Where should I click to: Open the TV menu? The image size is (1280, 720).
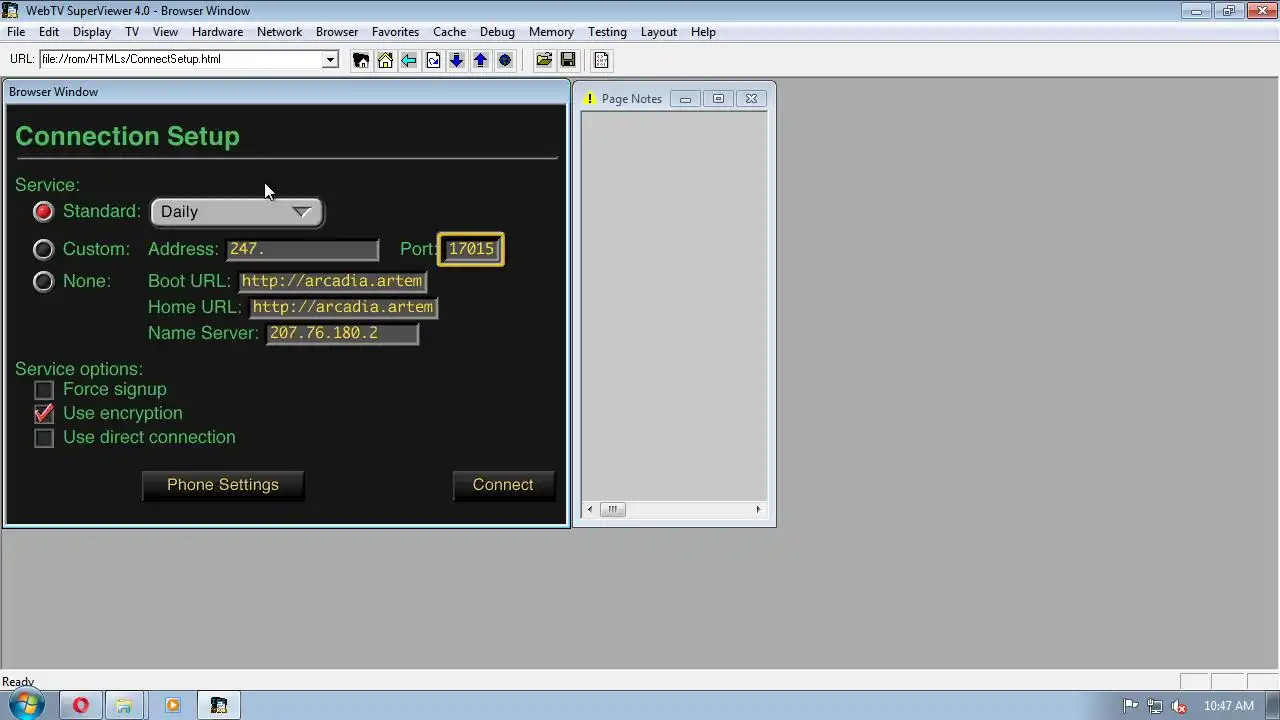click(132, 32)
